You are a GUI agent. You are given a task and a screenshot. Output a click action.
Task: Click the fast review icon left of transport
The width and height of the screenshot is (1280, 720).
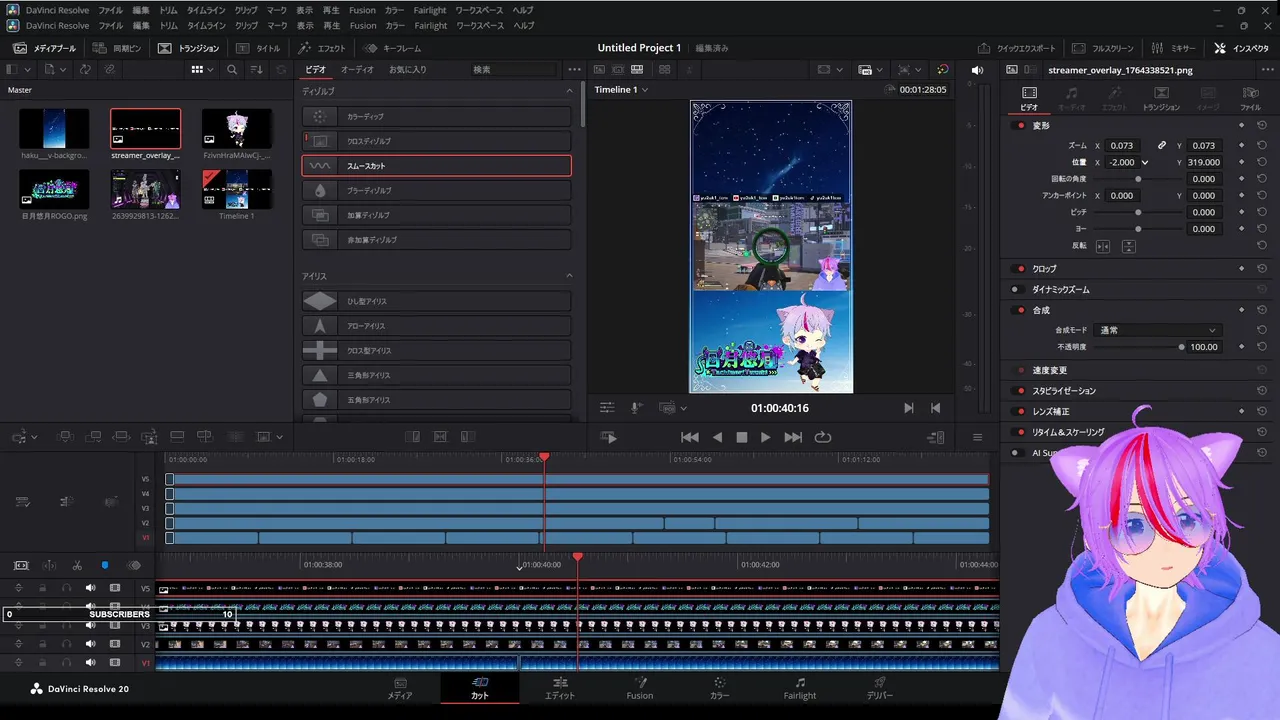tap(608, 437)
